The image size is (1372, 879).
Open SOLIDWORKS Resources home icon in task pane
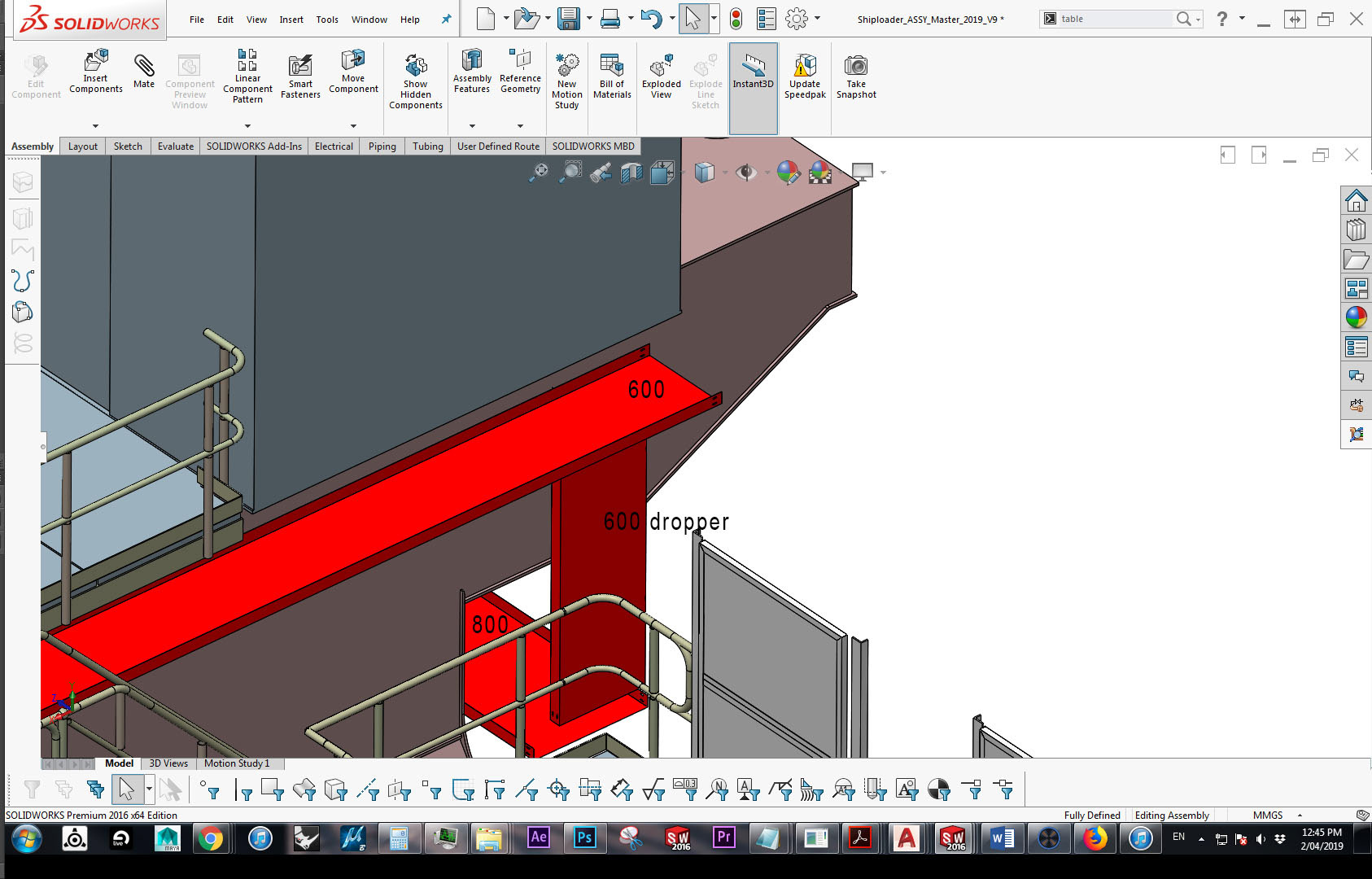[x=1356, y=200]
